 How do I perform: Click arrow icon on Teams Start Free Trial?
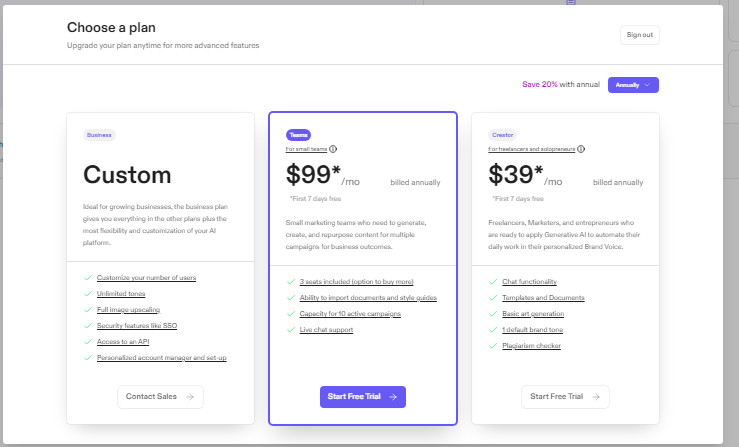coord(393,397)
